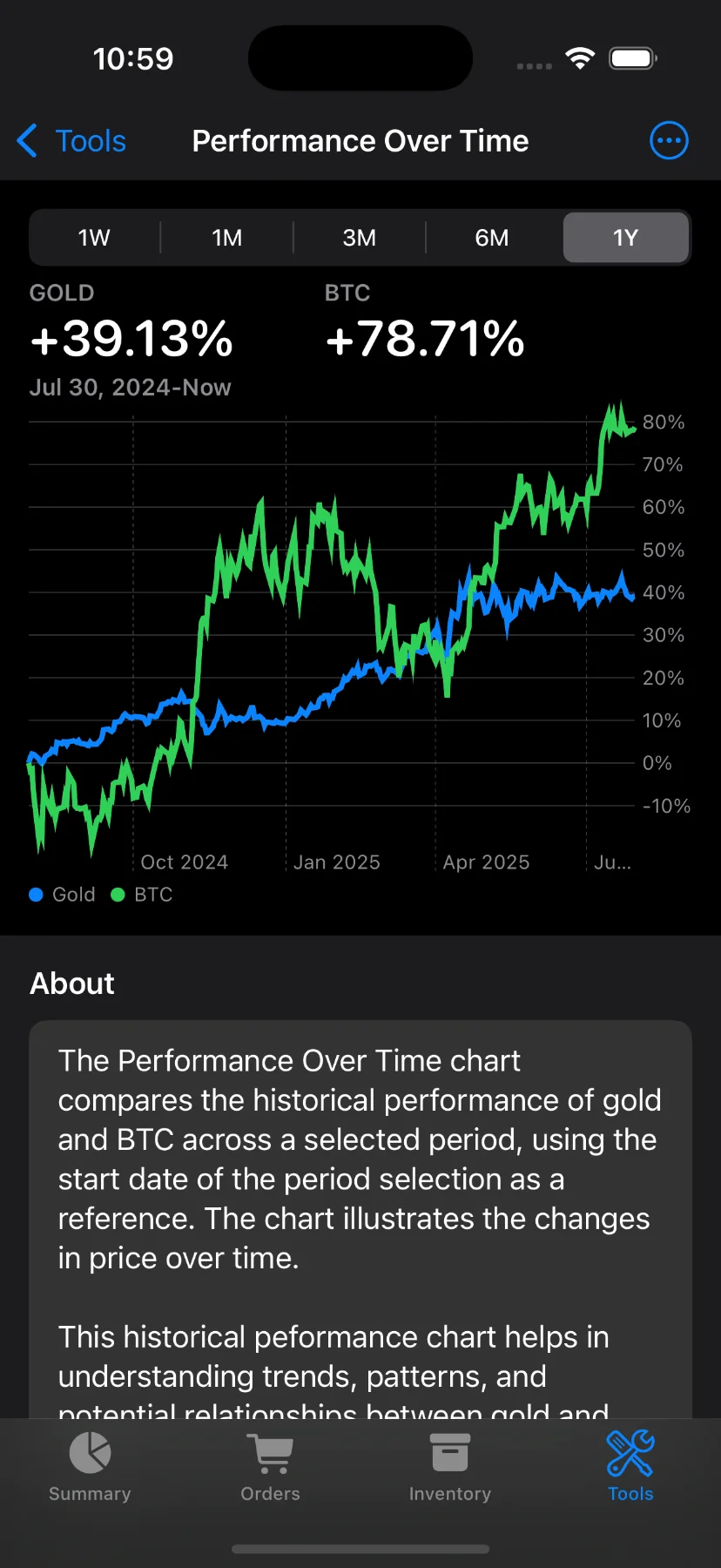Tap the blue Gold legend dot
The width and height of the screenshot is (721, 1568).
pyautogui.click(x=36, y=895)
